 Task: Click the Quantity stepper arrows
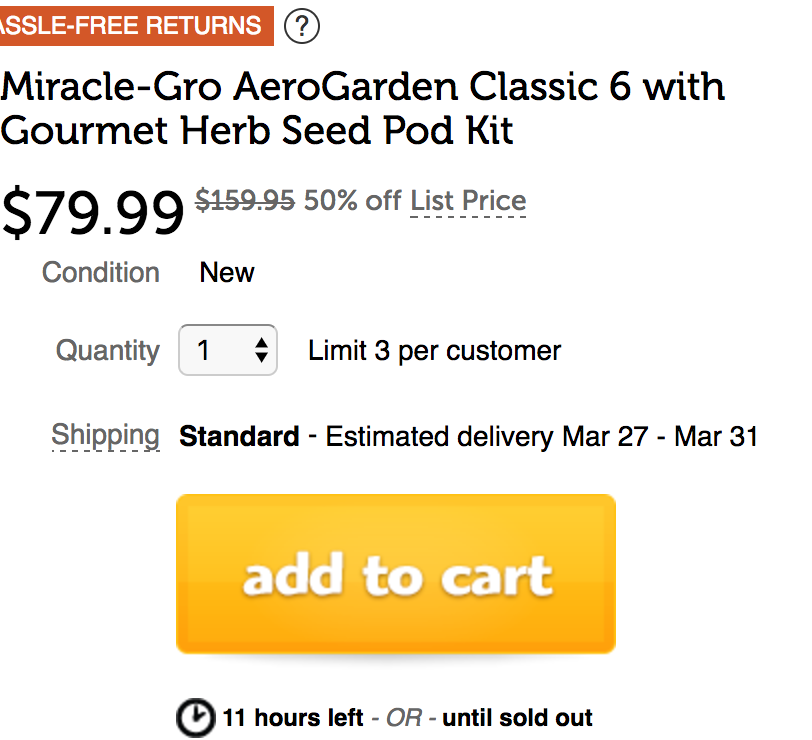261,350
